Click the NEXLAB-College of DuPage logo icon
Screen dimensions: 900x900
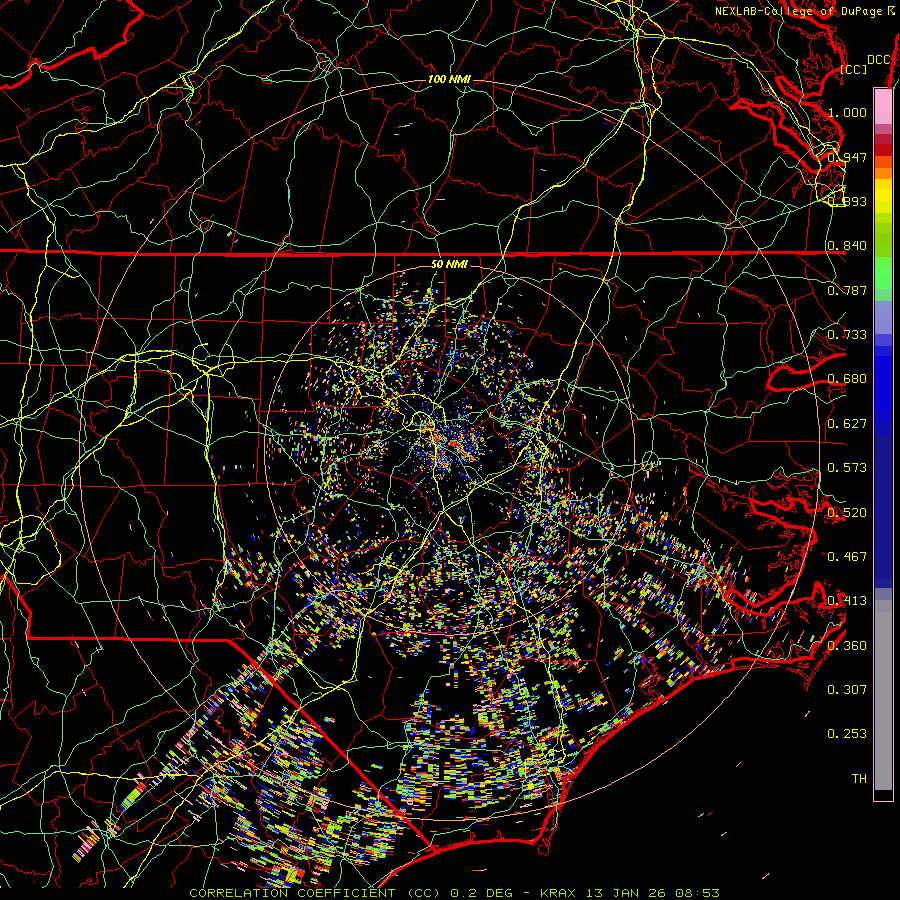[x=891, y=10]
